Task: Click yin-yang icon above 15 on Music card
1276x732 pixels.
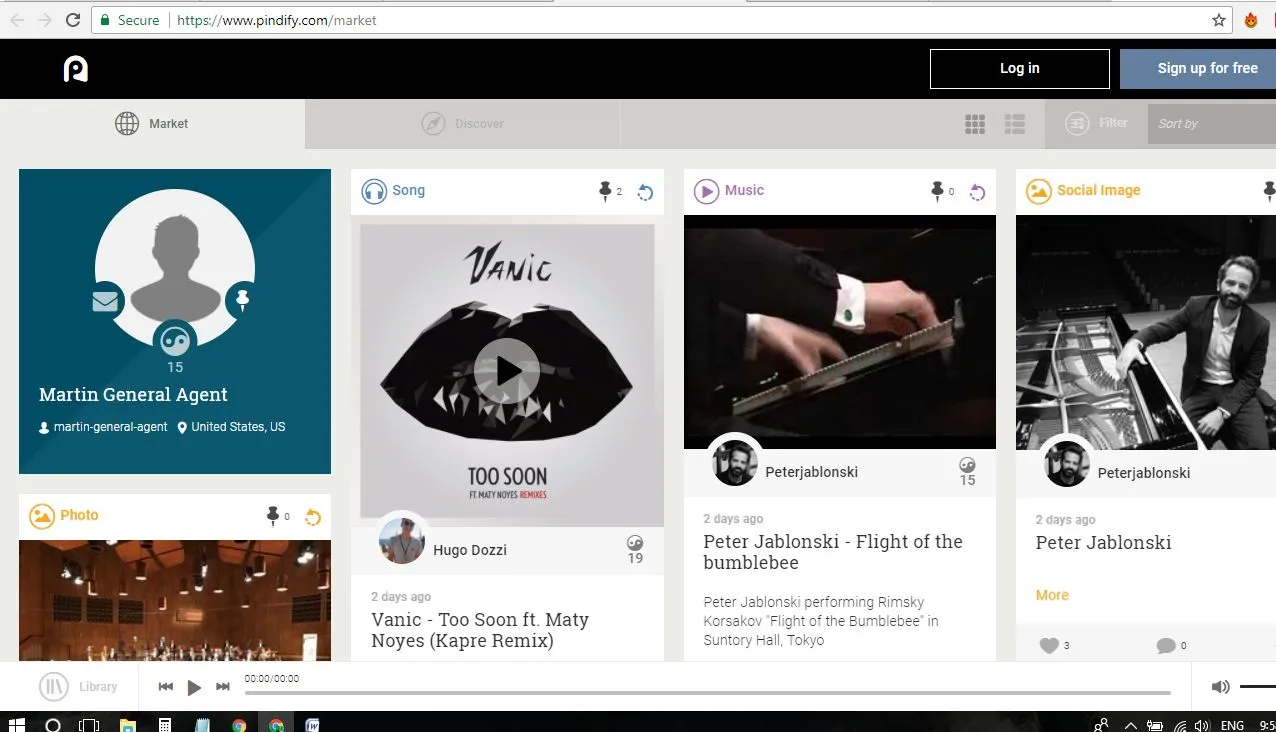Action: pos(967,465)
